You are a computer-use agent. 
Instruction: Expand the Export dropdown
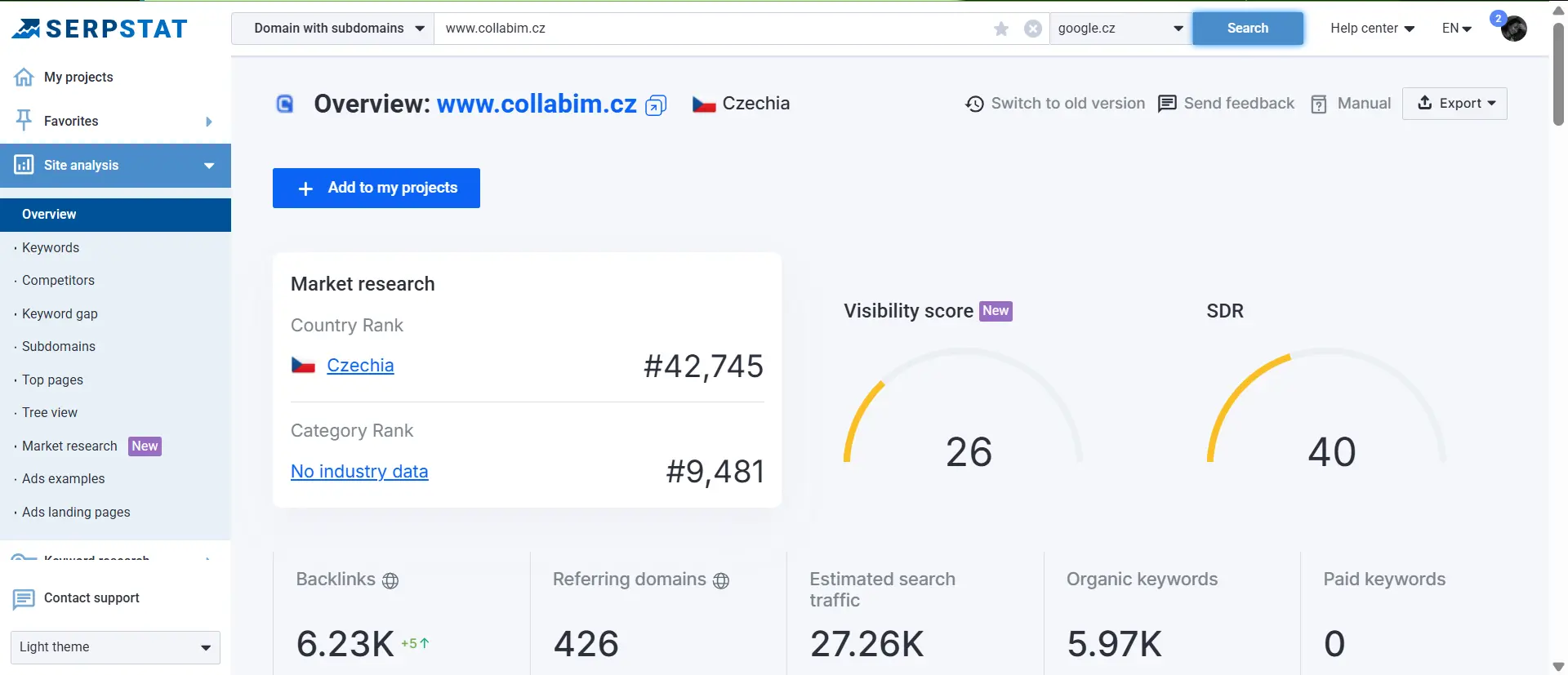click(1454, 104)
